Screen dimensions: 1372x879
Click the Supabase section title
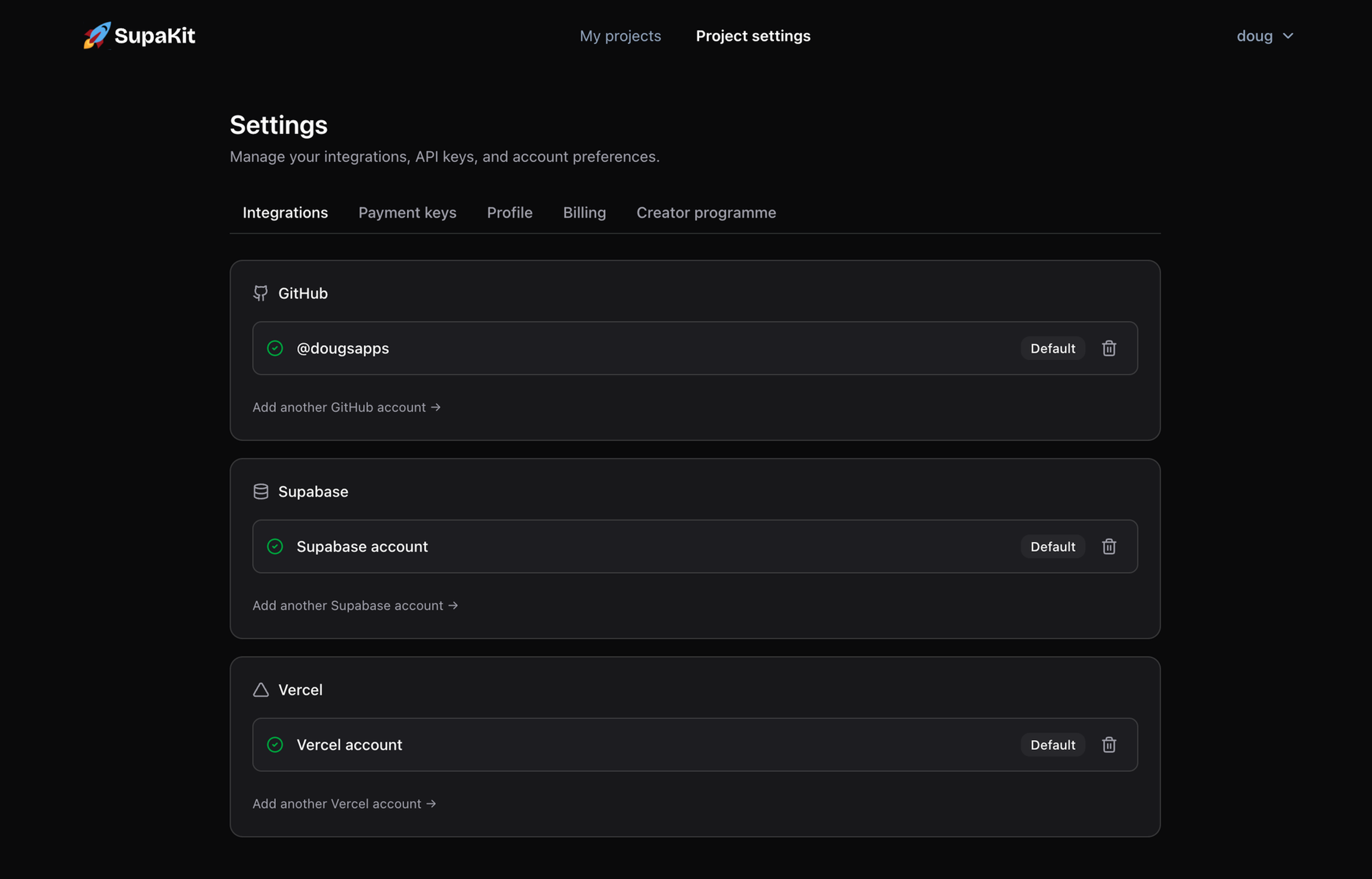313,491
